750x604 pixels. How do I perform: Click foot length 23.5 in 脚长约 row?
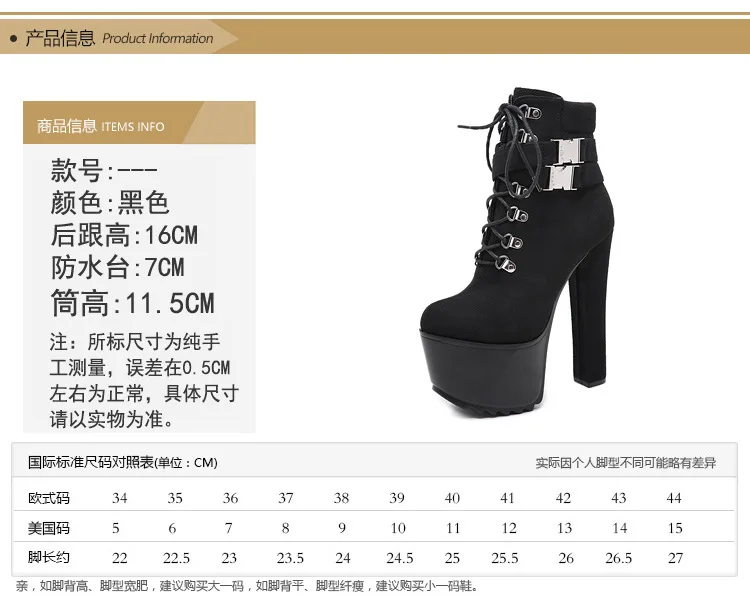pyautogui.click(x=290, y=558)
